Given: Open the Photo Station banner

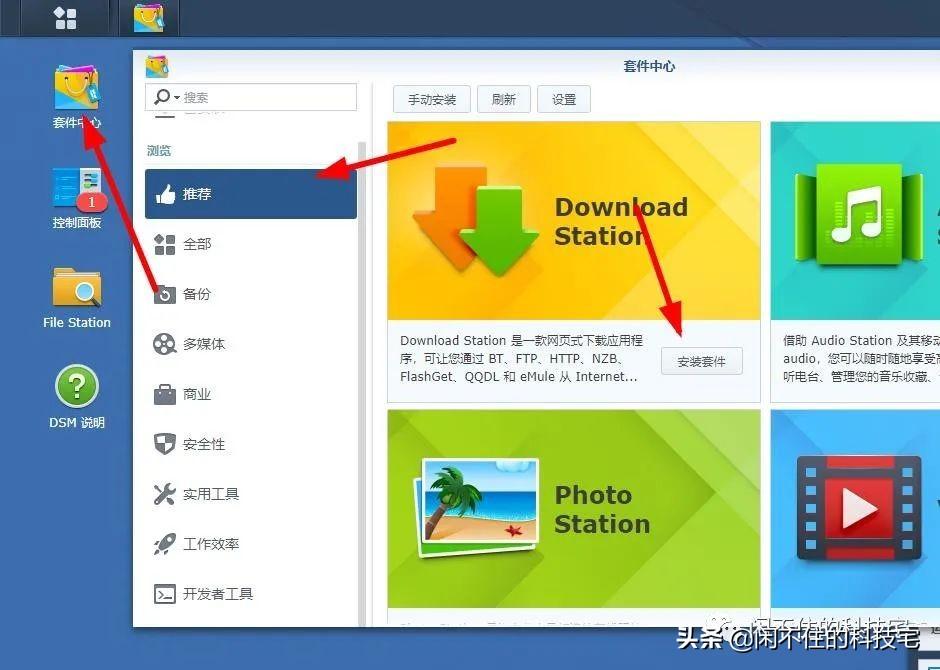Looking at the screenshot, I should [x=574, y=509].
